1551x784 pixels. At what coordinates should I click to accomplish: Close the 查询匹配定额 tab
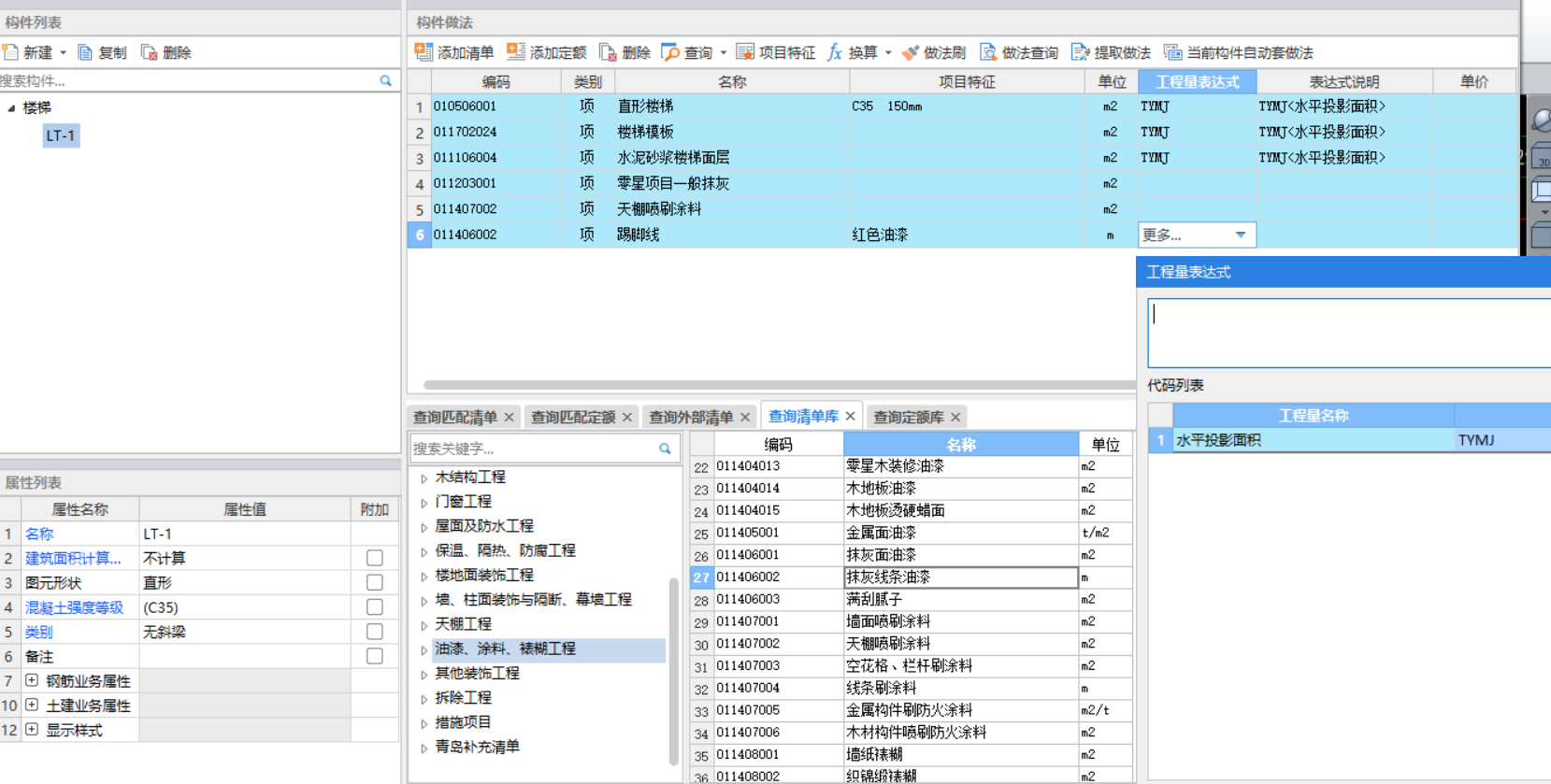tap(626, 417)
